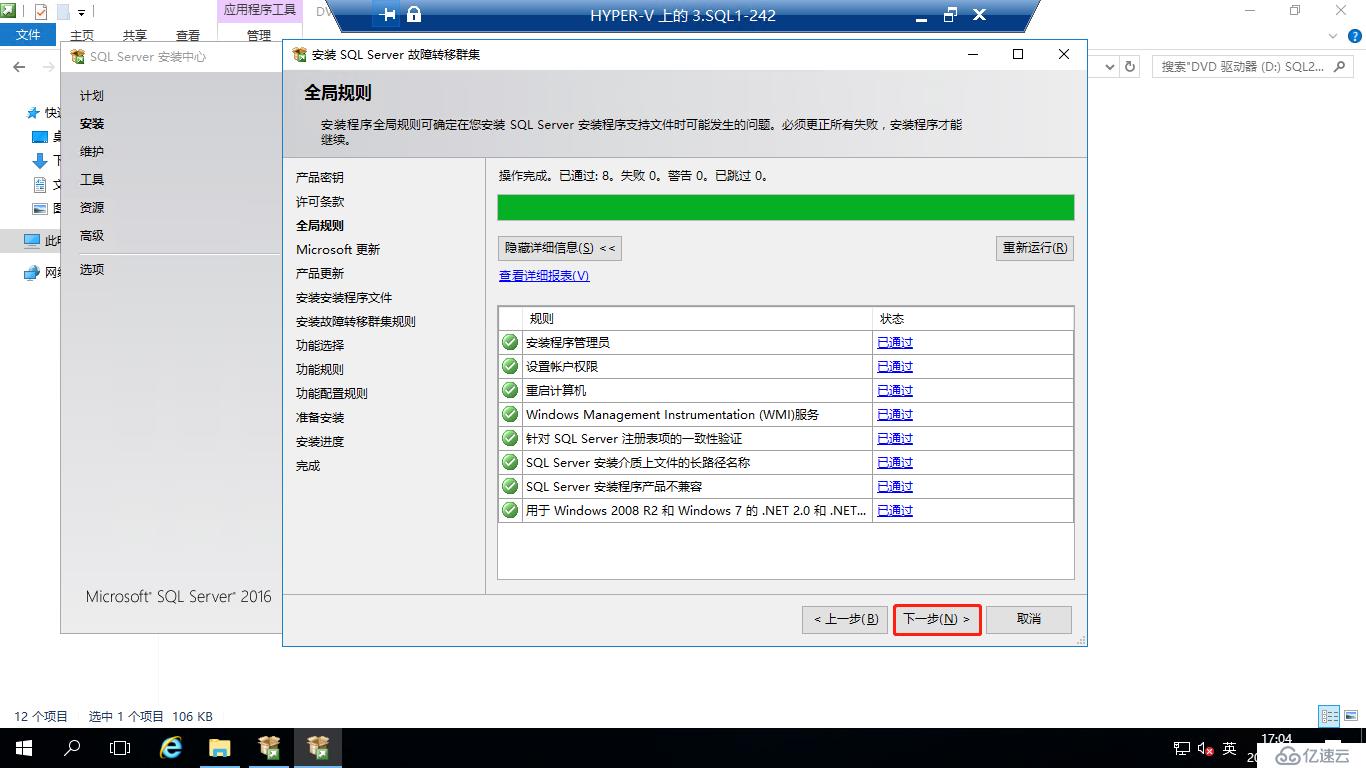
Task: Open taskbar search
Action: tap(72, 748)
